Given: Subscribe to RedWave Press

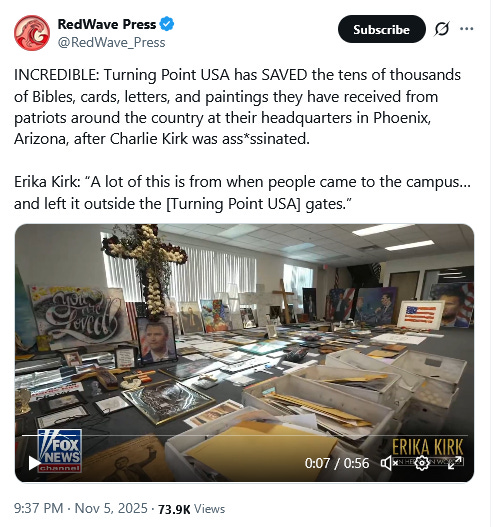Looking at the screenshot, I should point(381,29).
